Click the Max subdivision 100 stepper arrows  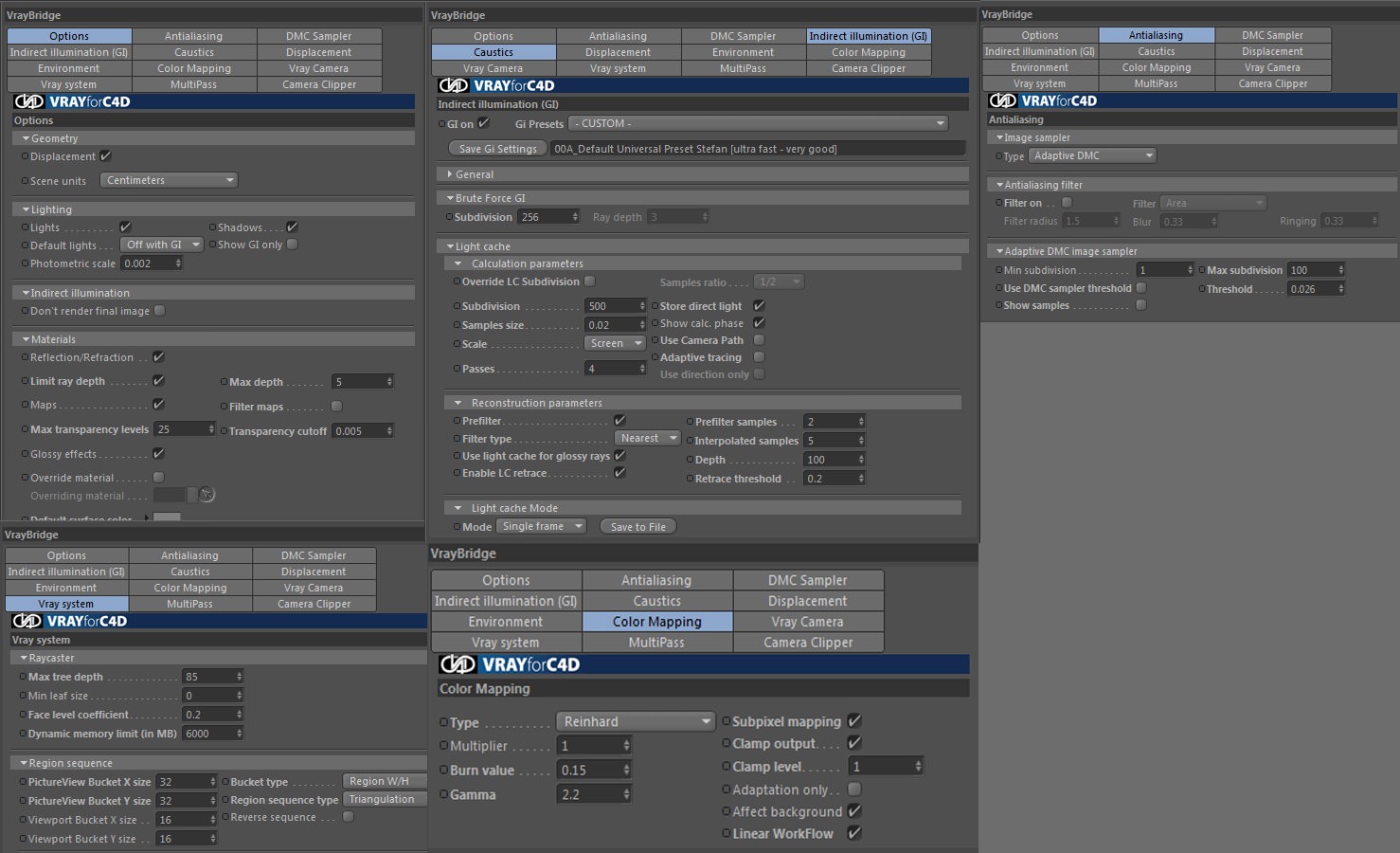(x=1341, y=270)
